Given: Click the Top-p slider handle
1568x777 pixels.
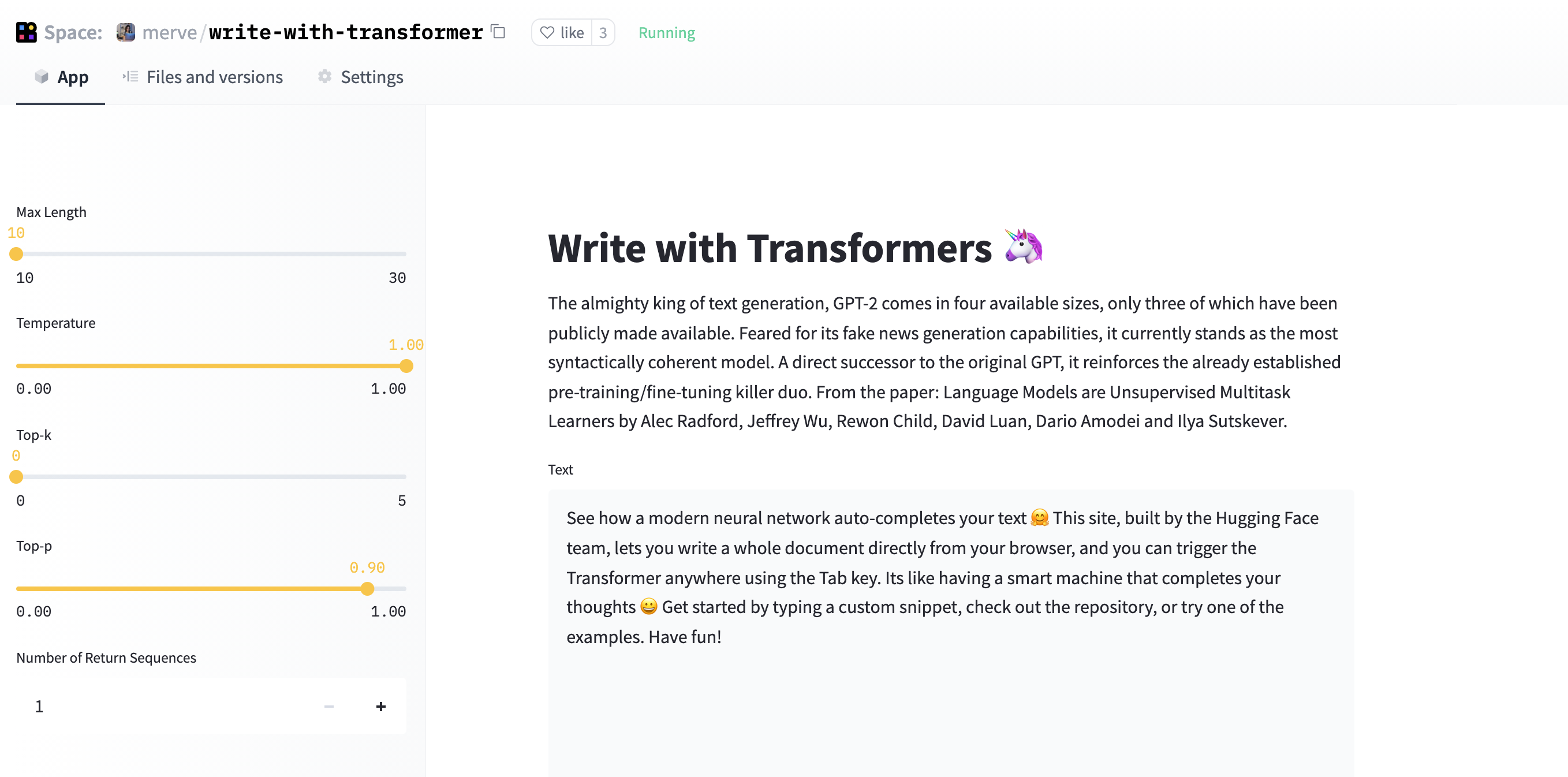Looking at the screenshot, I should pyautogui.click(x=367, y=588).
